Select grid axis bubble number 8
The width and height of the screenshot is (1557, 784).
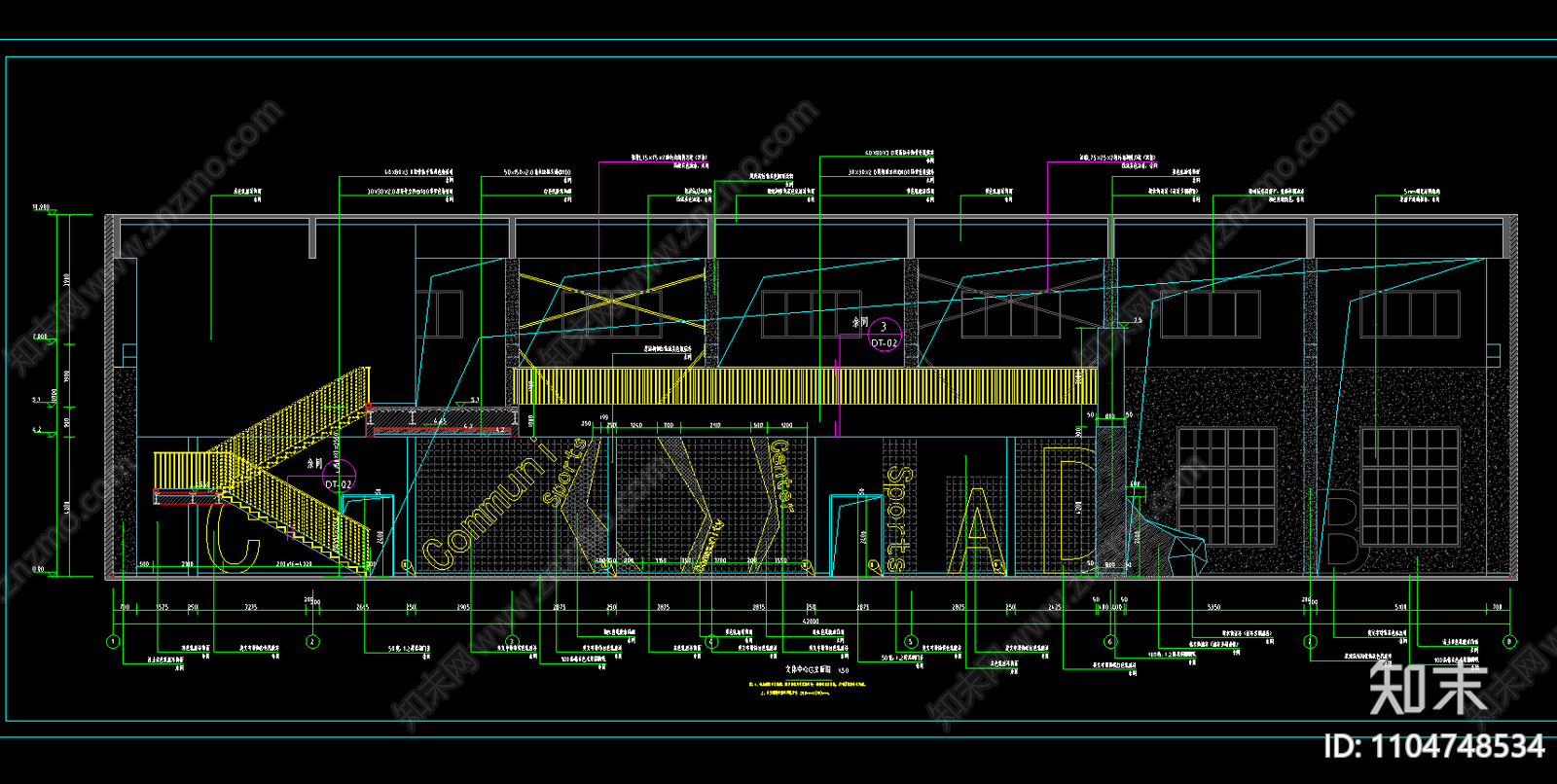coord(1509,642)
